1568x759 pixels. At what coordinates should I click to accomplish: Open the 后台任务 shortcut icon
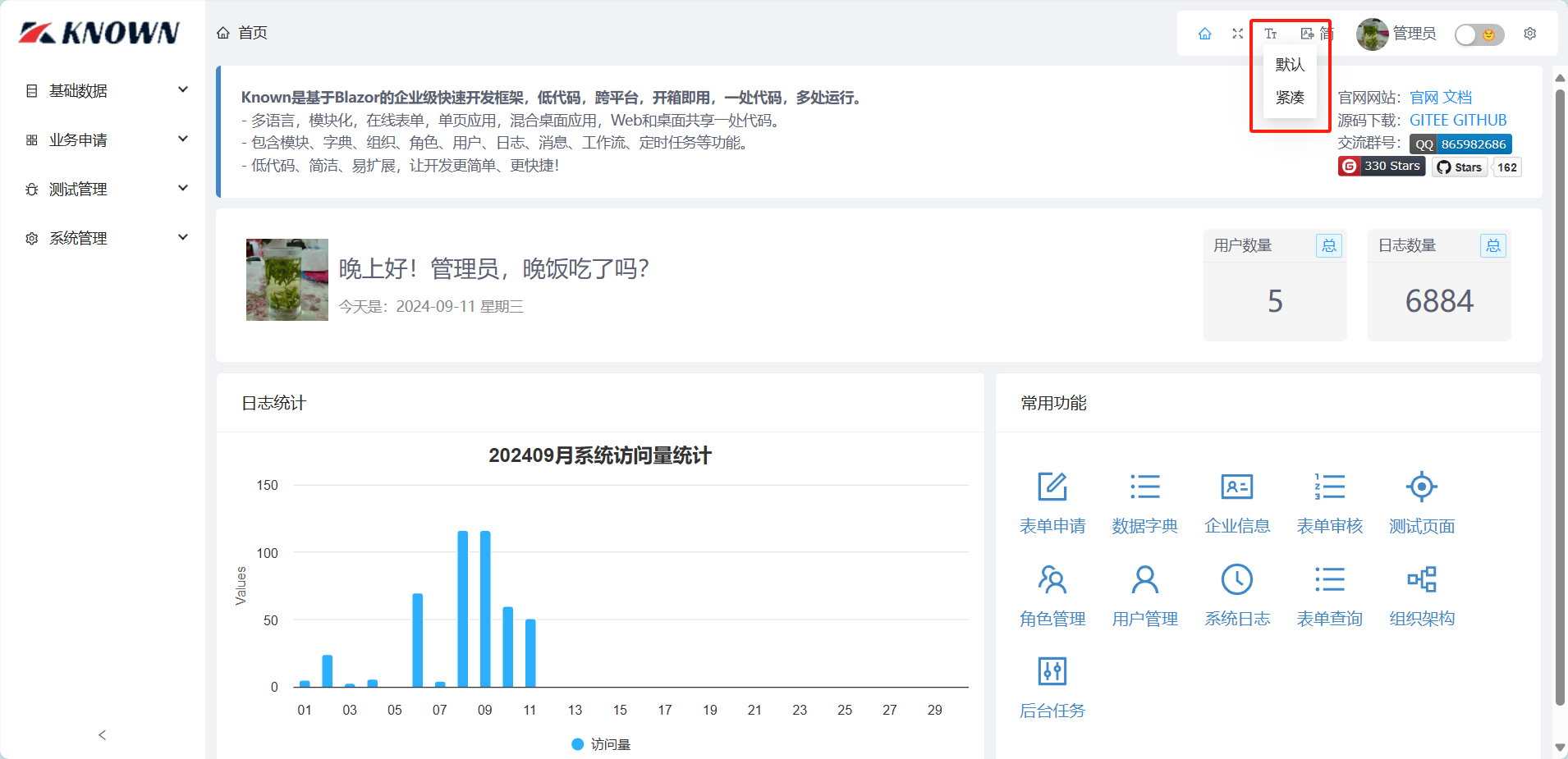[x=1052, y=671]
